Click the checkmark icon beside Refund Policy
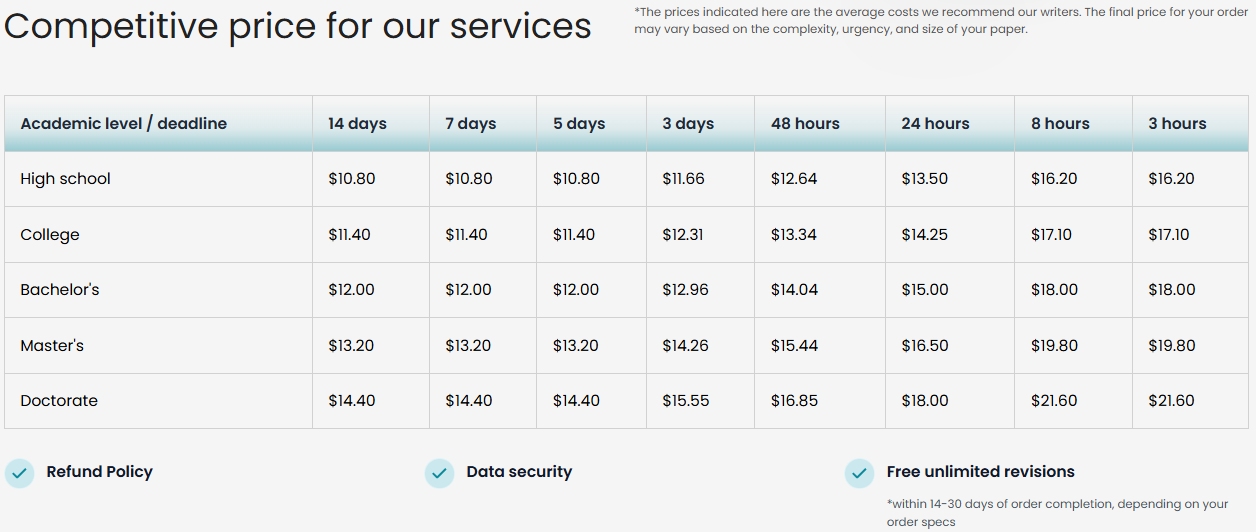 (x=19, y=473)
